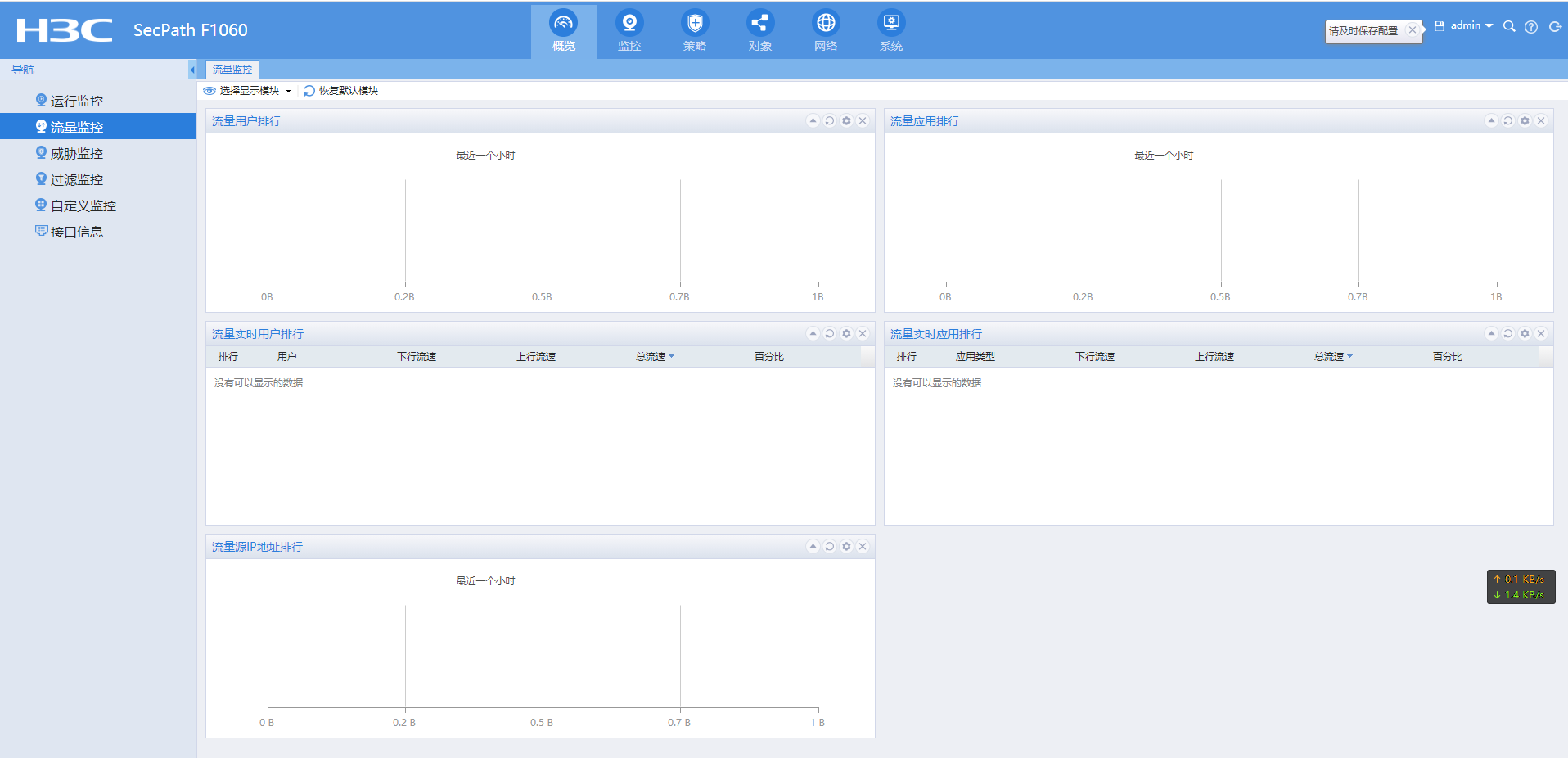Click 百分比 header in 流量实时用户排行 table
1568x758 pixels.
769,357
